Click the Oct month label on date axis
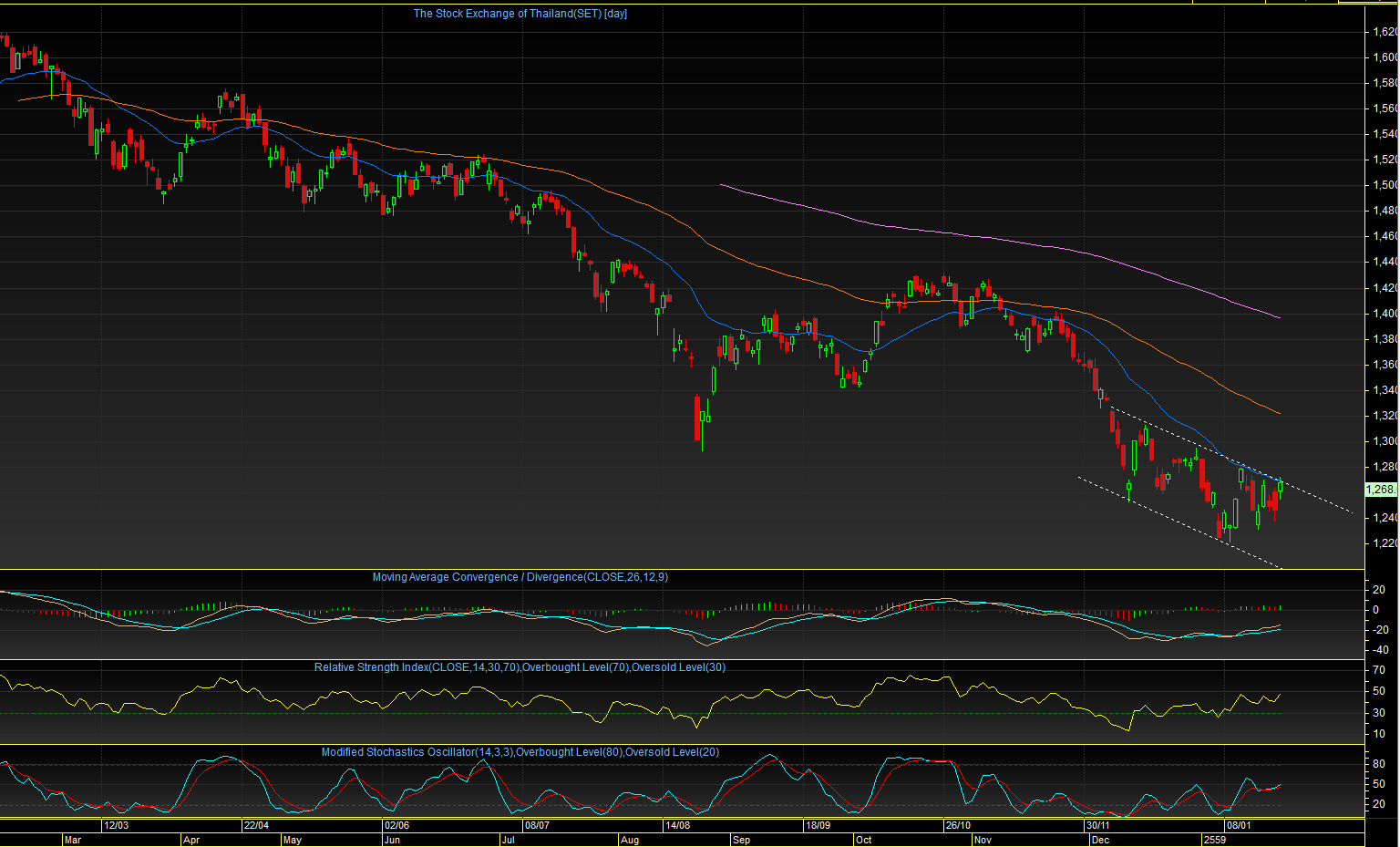 [863, 840]
